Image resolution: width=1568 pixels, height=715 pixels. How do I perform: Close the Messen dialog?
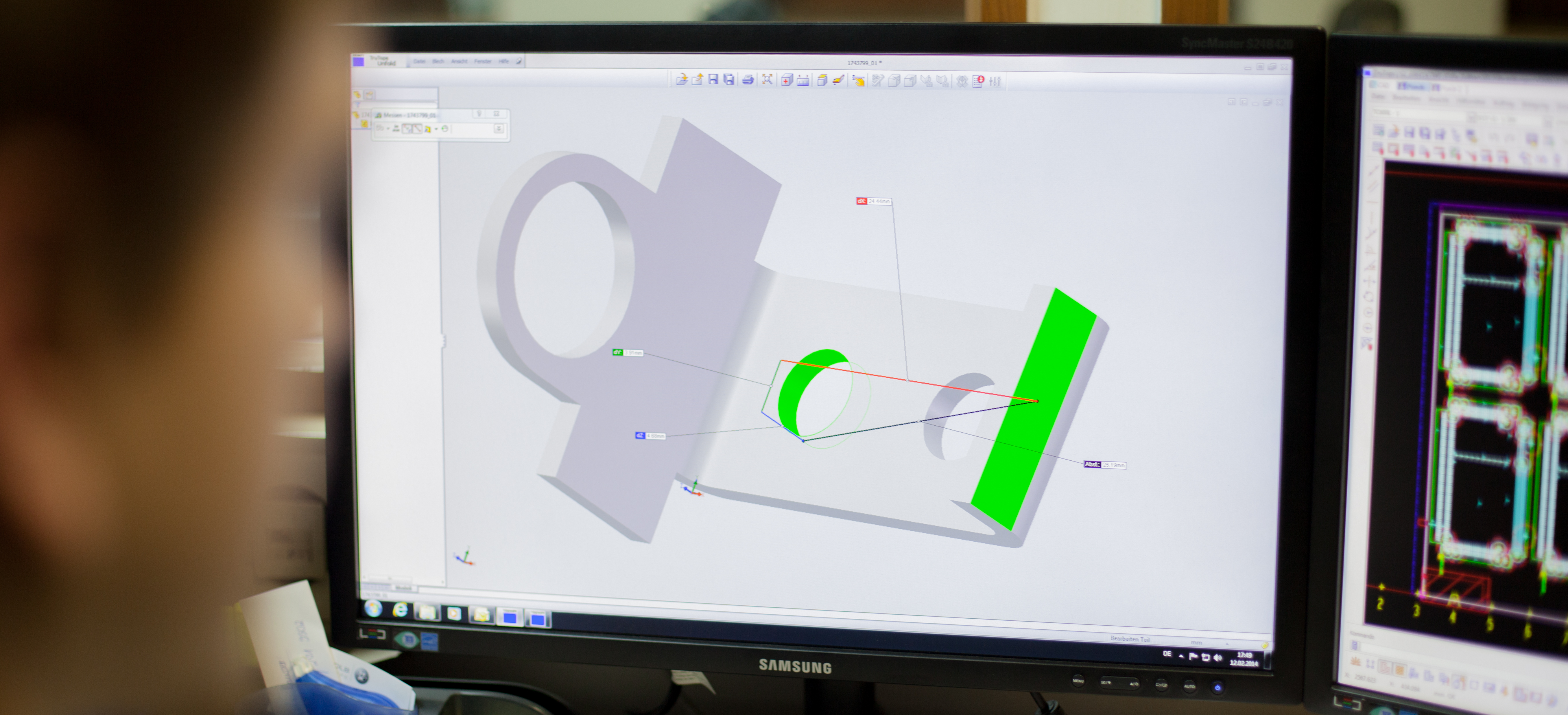[497, 114]
